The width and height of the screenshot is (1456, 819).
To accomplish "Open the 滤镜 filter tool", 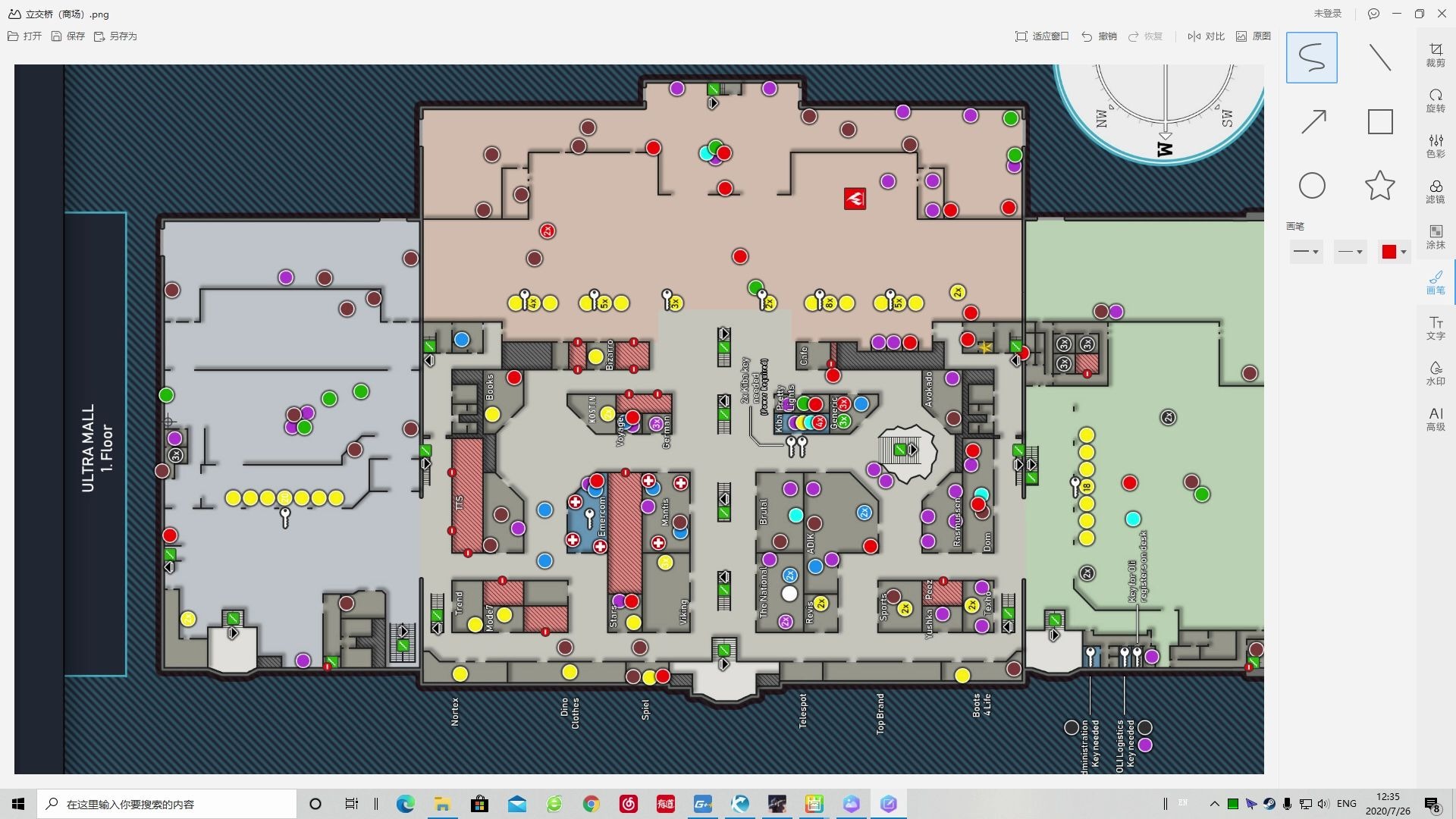I will 1435,192.
